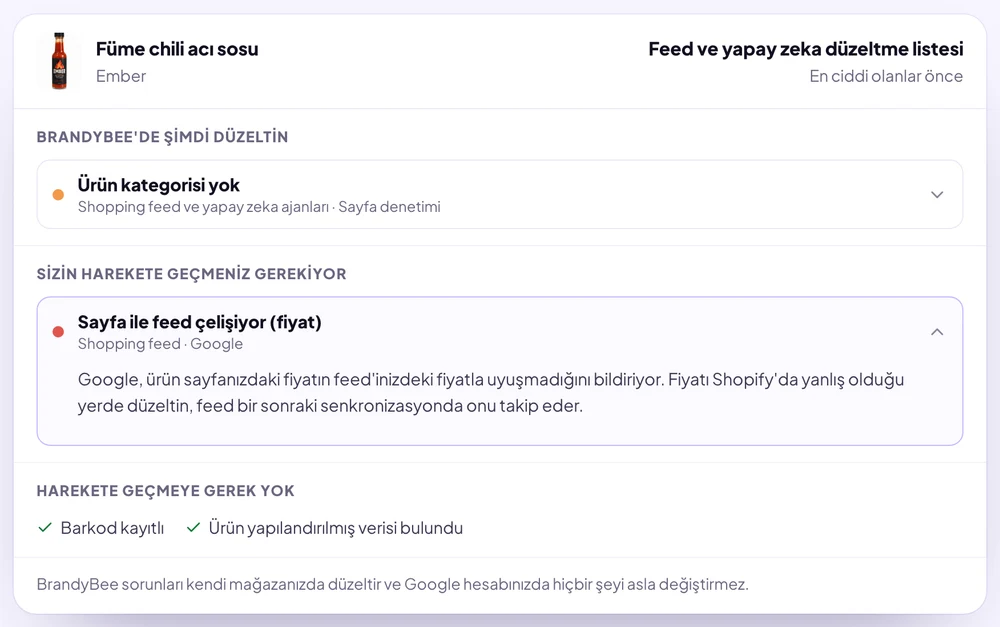1000x627 pixels.
Task: Click the red status dot for price conflict
Action: (x=58, y=332)
